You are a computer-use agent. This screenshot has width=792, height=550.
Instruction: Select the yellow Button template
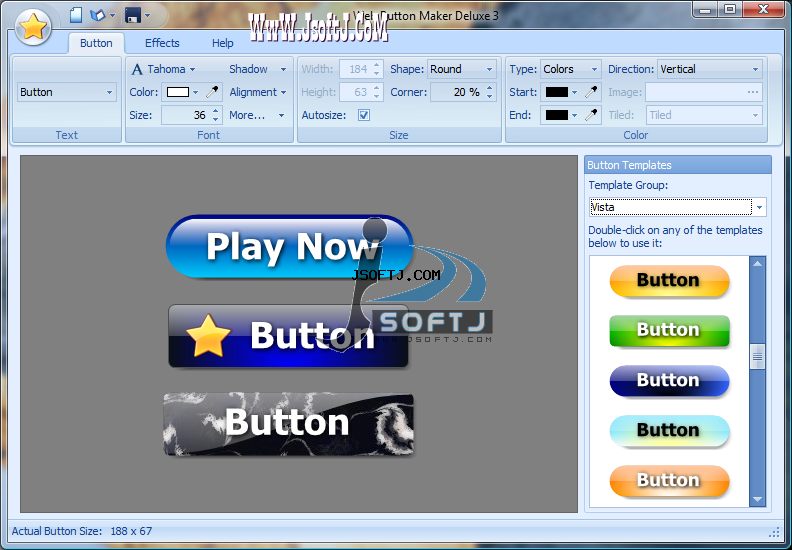click(x=669, y=280)
